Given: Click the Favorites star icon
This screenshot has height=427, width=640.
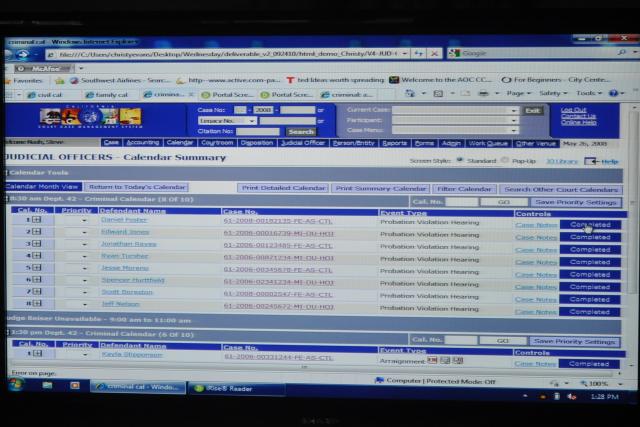Looking at the screenshot, I should click(x=11, y=79).
